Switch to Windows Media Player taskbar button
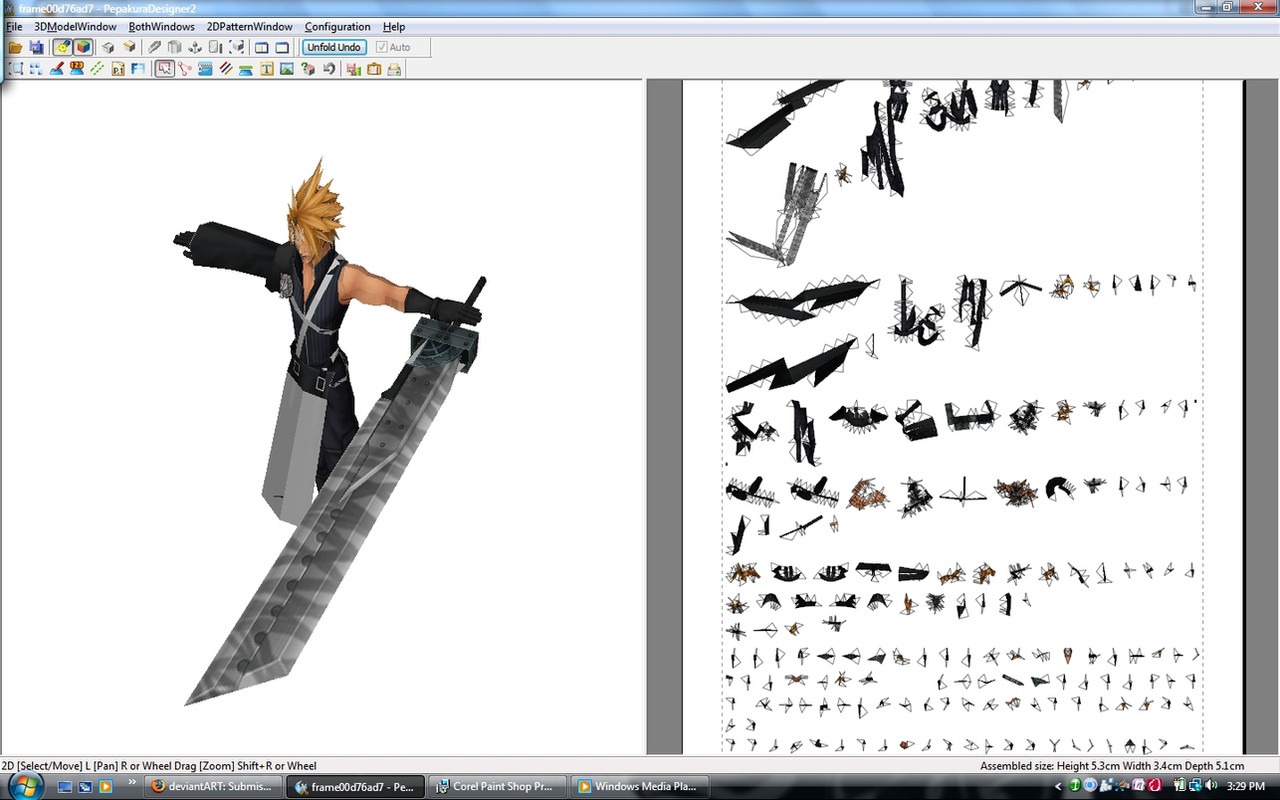Screen dimensions: 1280x800 coord(640,786)
